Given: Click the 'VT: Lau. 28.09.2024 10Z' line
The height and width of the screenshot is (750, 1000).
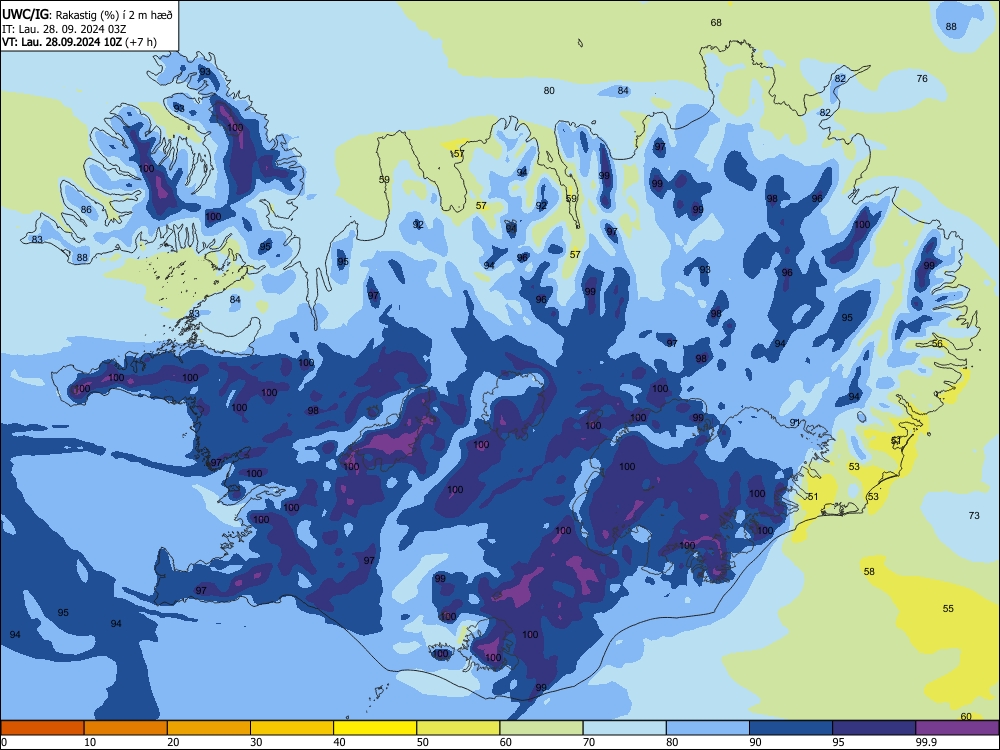Looking at the screenshot, I should [62, 42].
